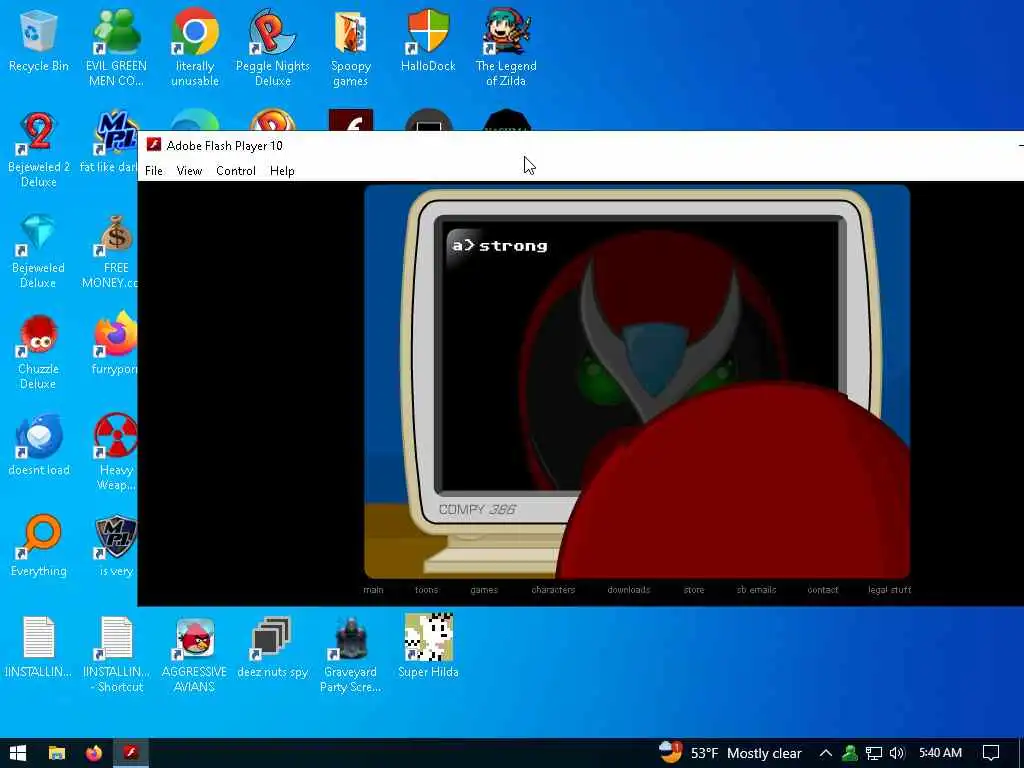
Task: Click the COMPY 386 monitor label
Action: click(x=477, y=509)
